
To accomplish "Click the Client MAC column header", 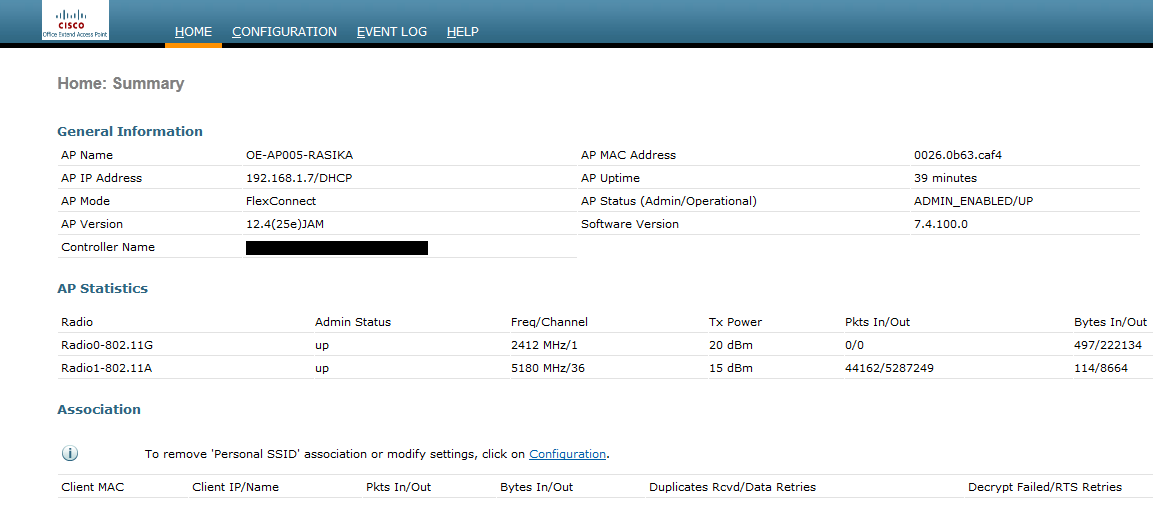I will tap(93, 487).
